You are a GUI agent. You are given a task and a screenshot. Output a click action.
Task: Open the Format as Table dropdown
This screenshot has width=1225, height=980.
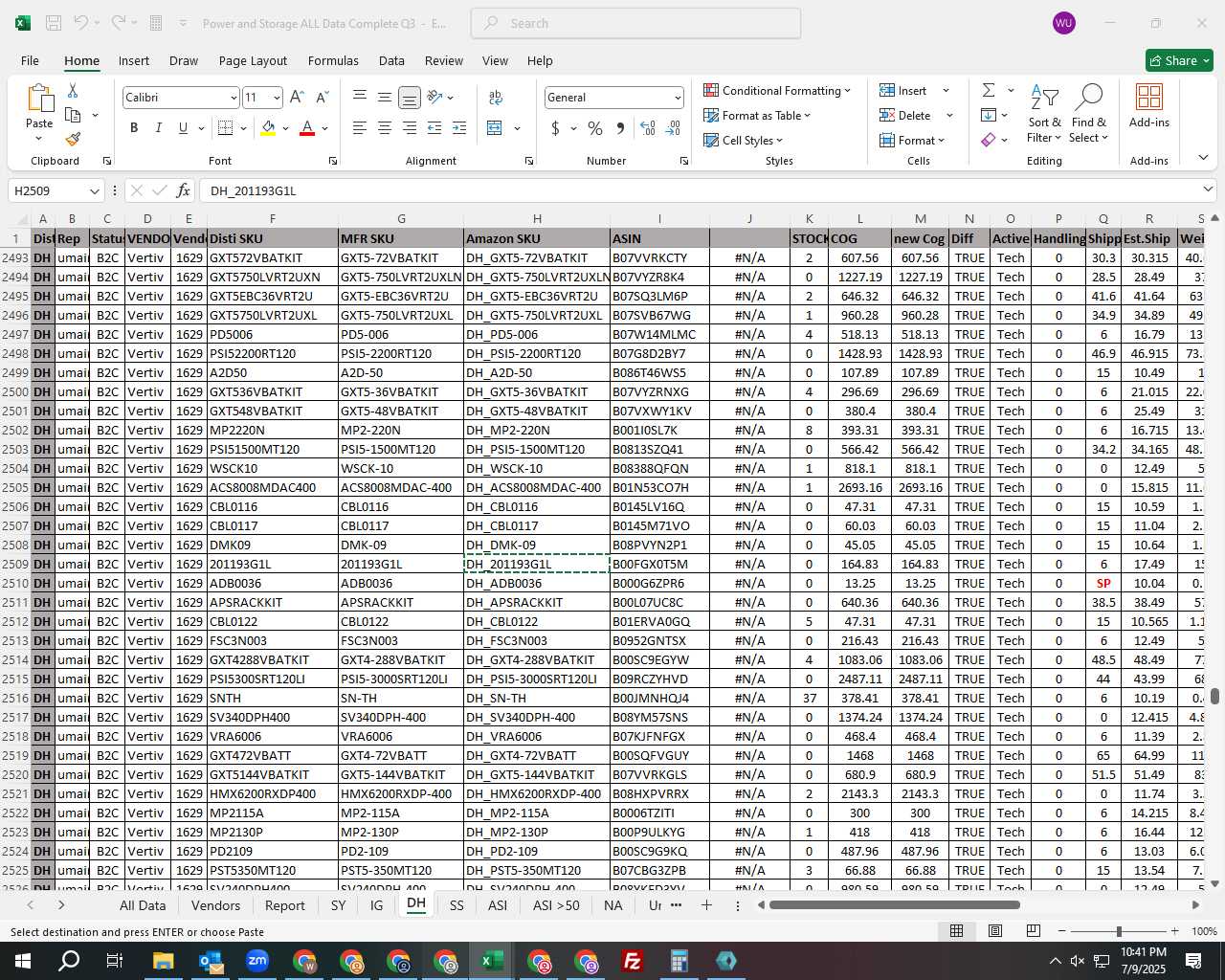757,116
